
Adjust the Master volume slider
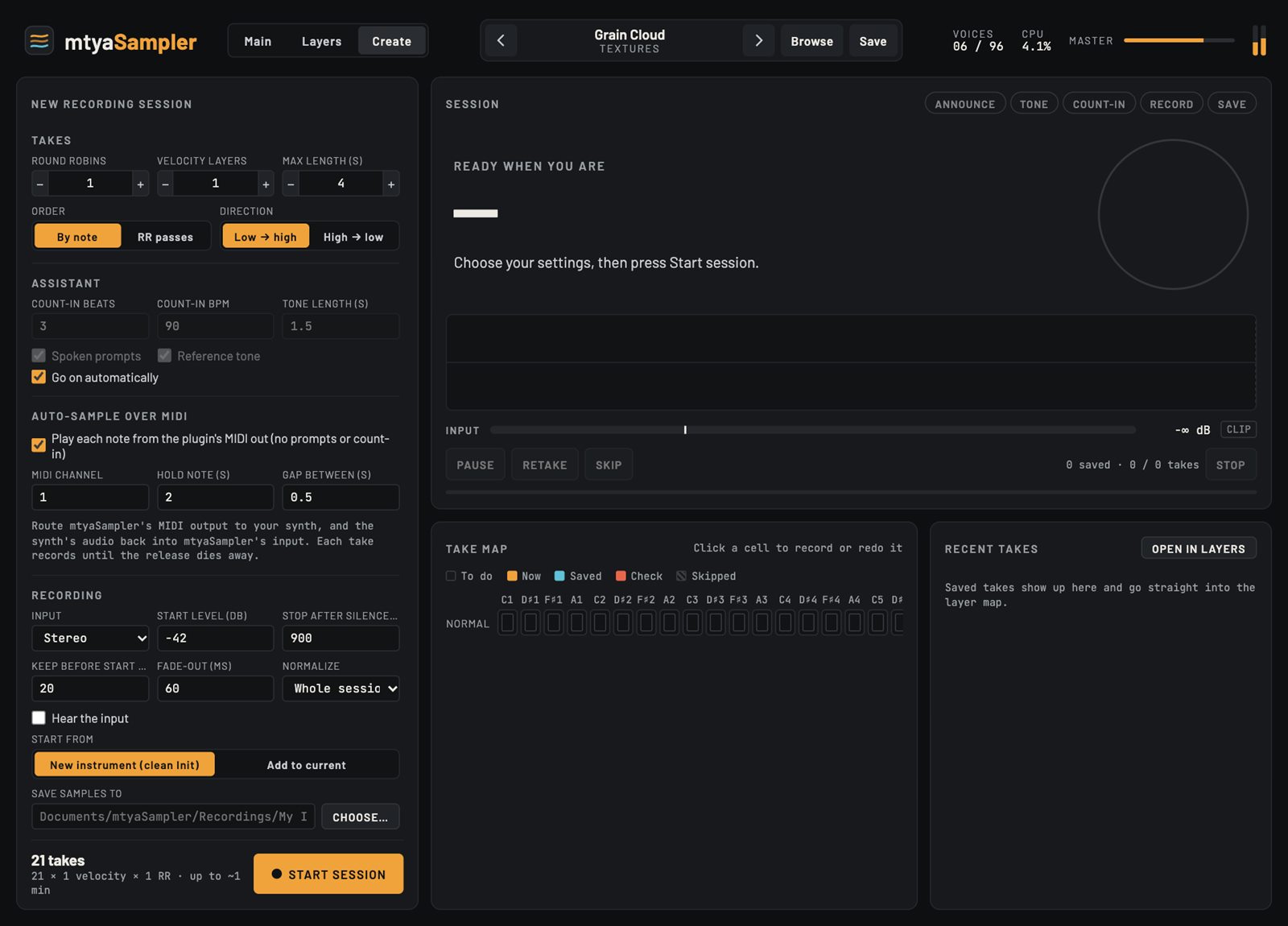[x=1179, y=40]
